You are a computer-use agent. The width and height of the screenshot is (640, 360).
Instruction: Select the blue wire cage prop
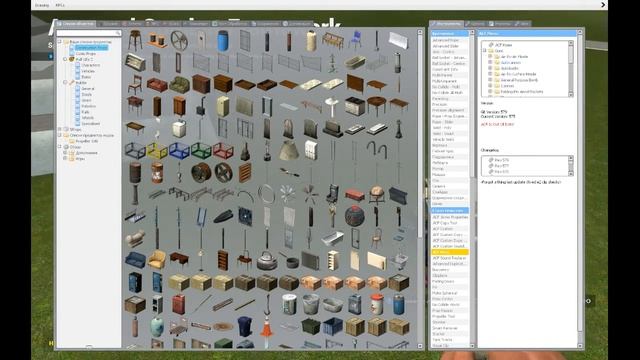coord(179,151)
